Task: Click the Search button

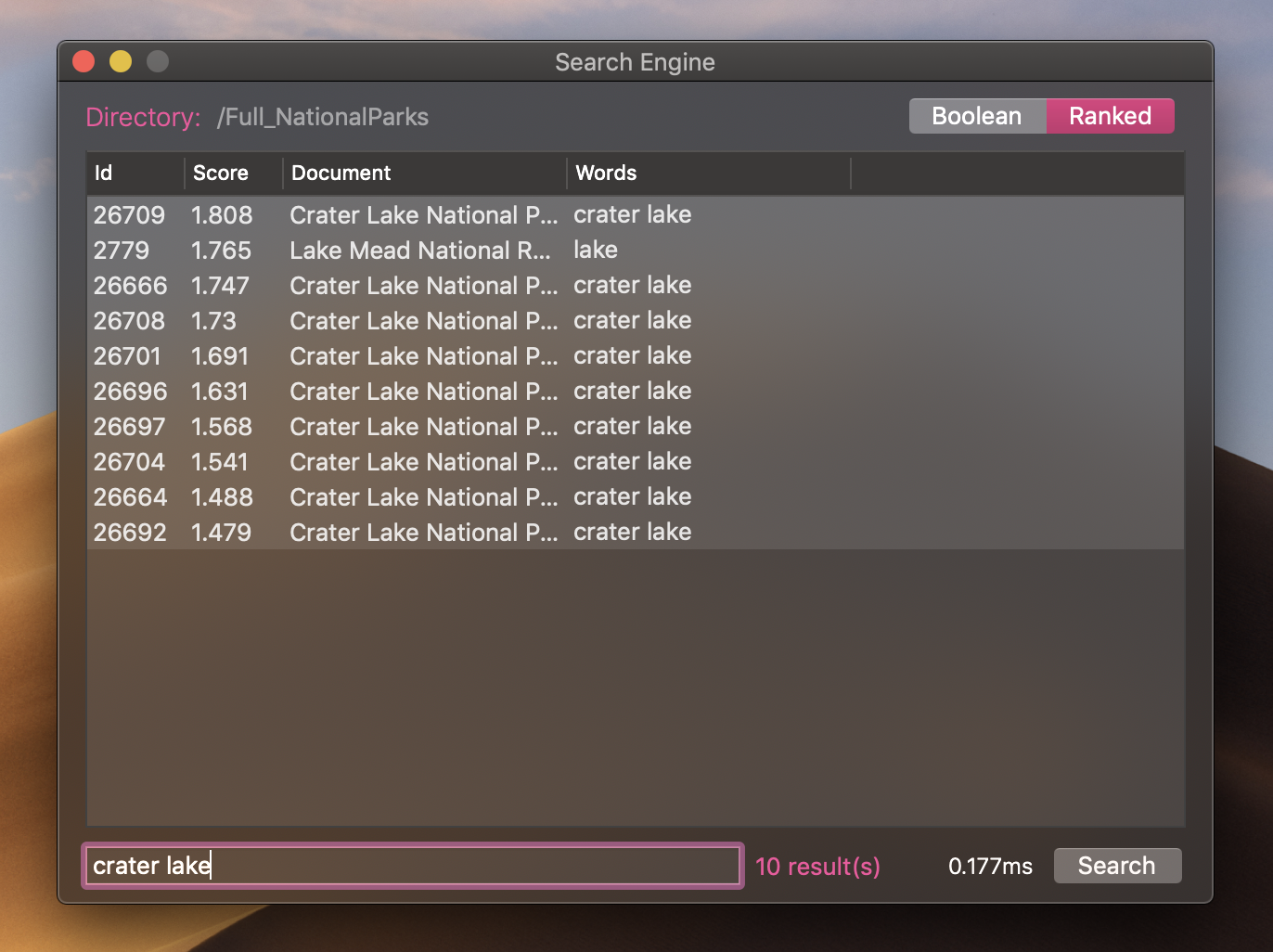Action: coord(1117,866)
